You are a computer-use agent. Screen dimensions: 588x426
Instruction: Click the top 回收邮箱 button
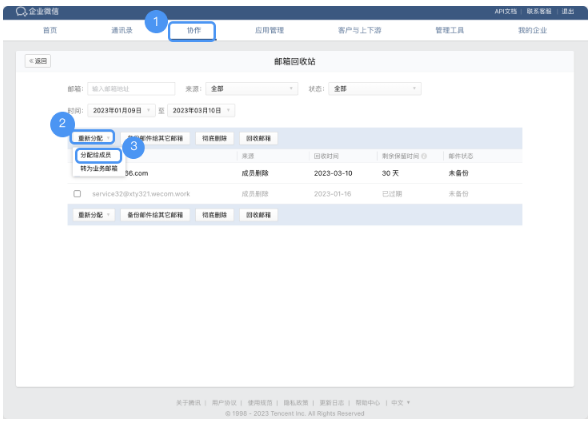[258, 138]
